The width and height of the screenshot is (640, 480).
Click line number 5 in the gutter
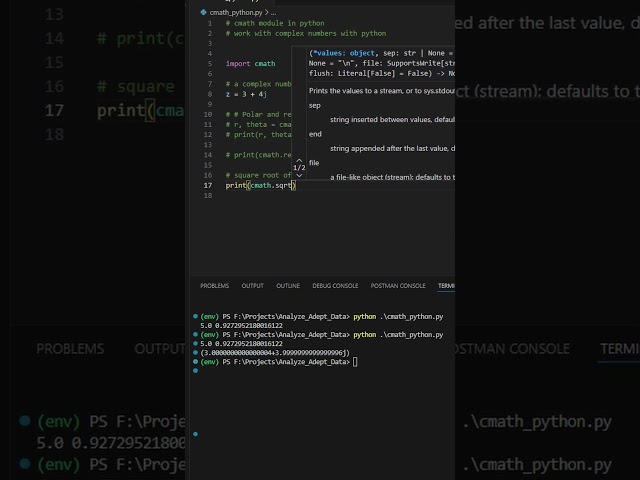click(210, 64)
